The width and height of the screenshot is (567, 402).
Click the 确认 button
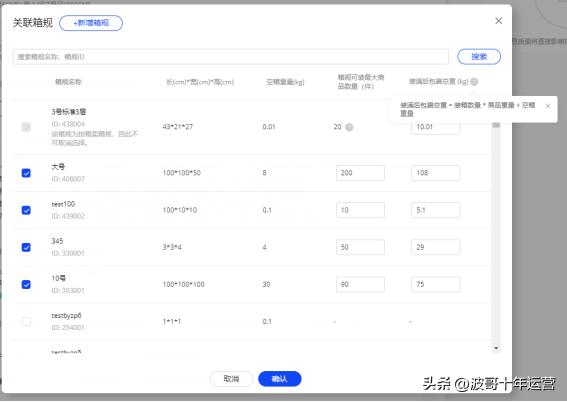click(280, 379)
